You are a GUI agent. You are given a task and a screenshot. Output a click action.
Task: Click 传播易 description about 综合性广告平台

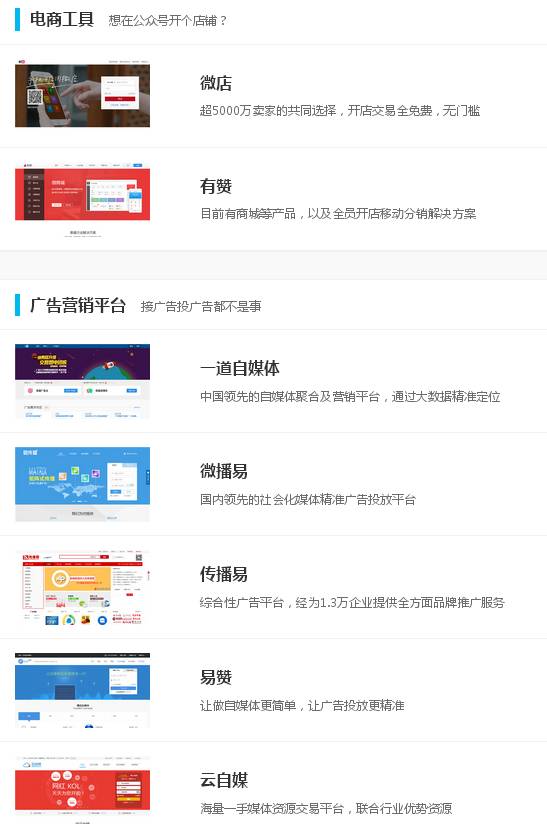pos(352,602)
